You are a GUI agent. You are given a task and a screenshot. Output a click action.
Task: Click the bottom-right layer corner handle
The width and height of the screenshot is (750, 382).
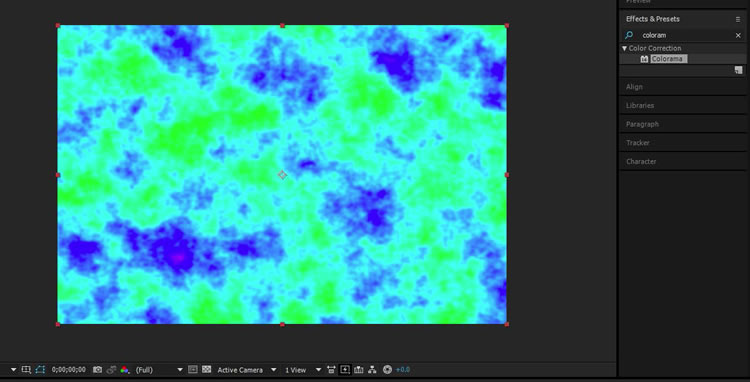[507, 324]
